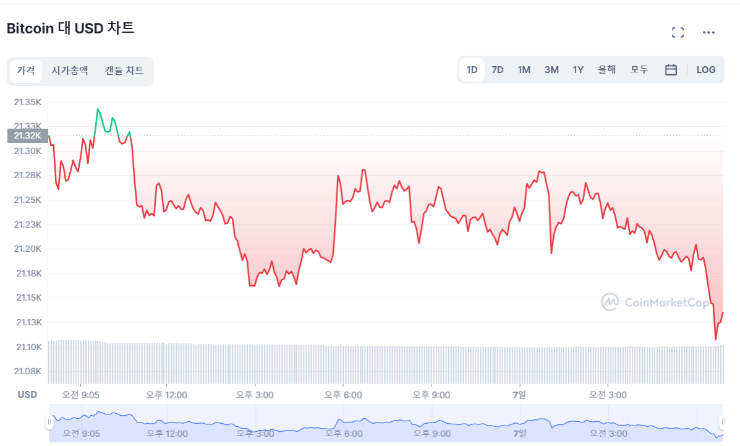Click the mini chart in the bottom navigator
740x446 pixels.
point(385,424)
